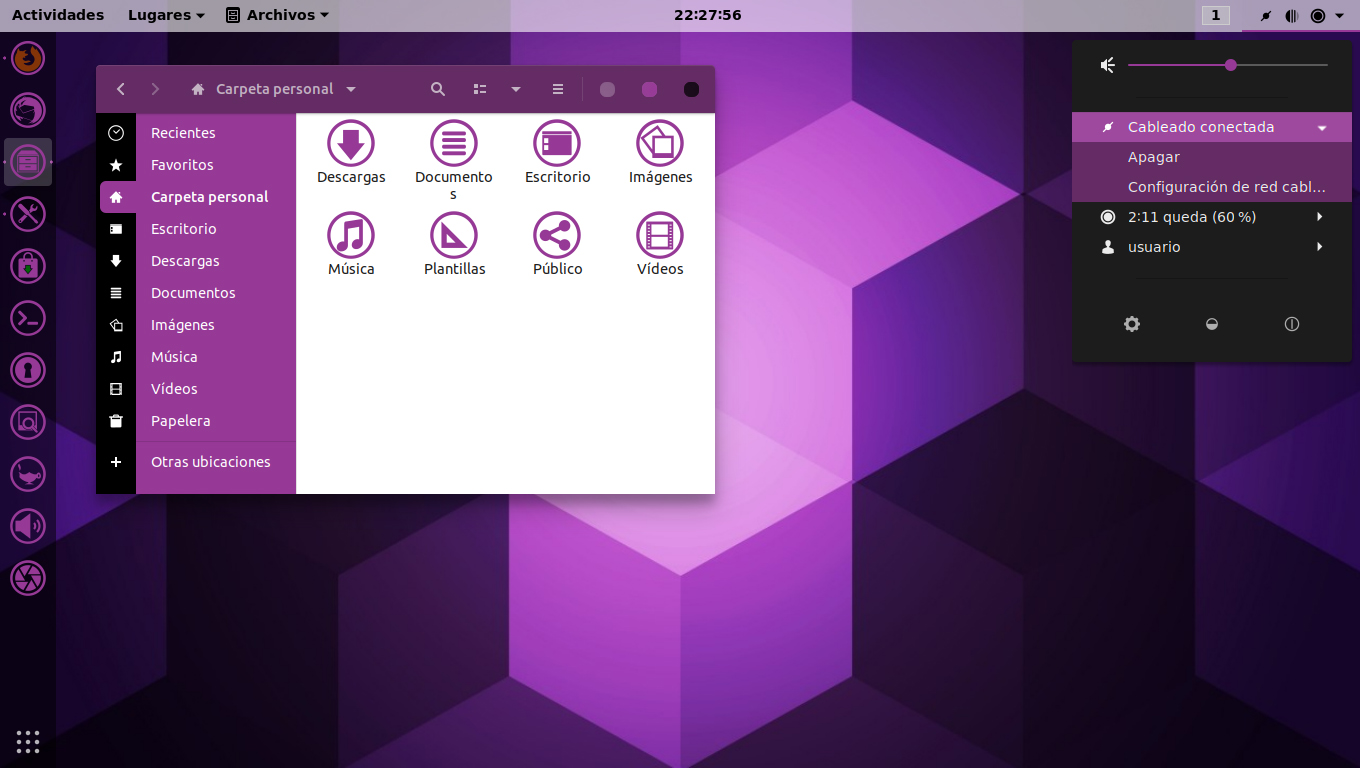Open the Vídeos folder icon
This screenshot has height=768, width=1360.
660,236
